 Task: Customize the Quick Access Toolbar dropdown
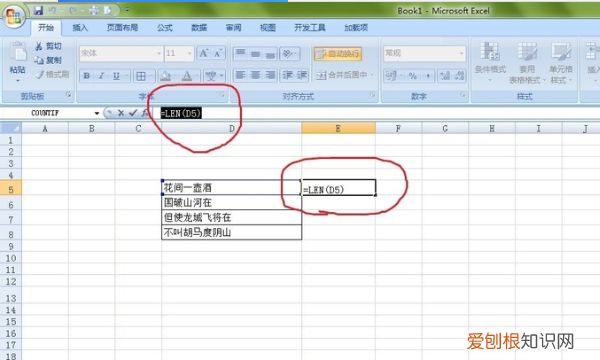pyautogui.click(x=127, y=10)
